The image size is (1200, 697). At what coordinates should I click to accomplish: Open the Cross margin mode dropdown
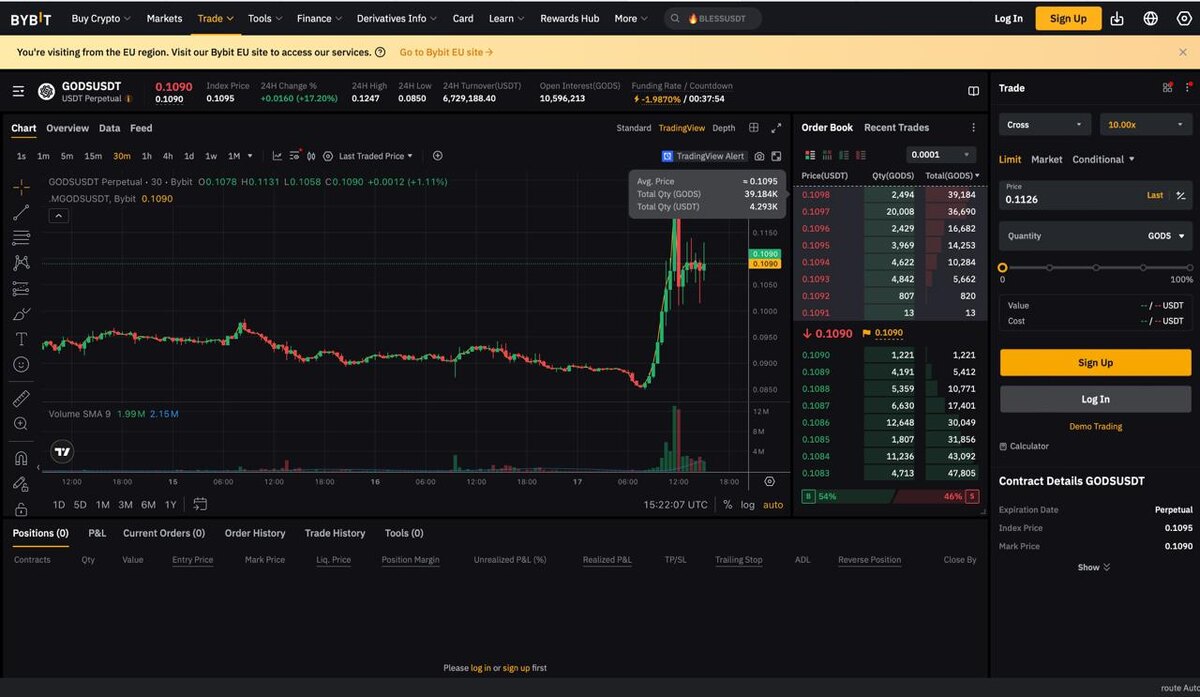point(1045,125)
